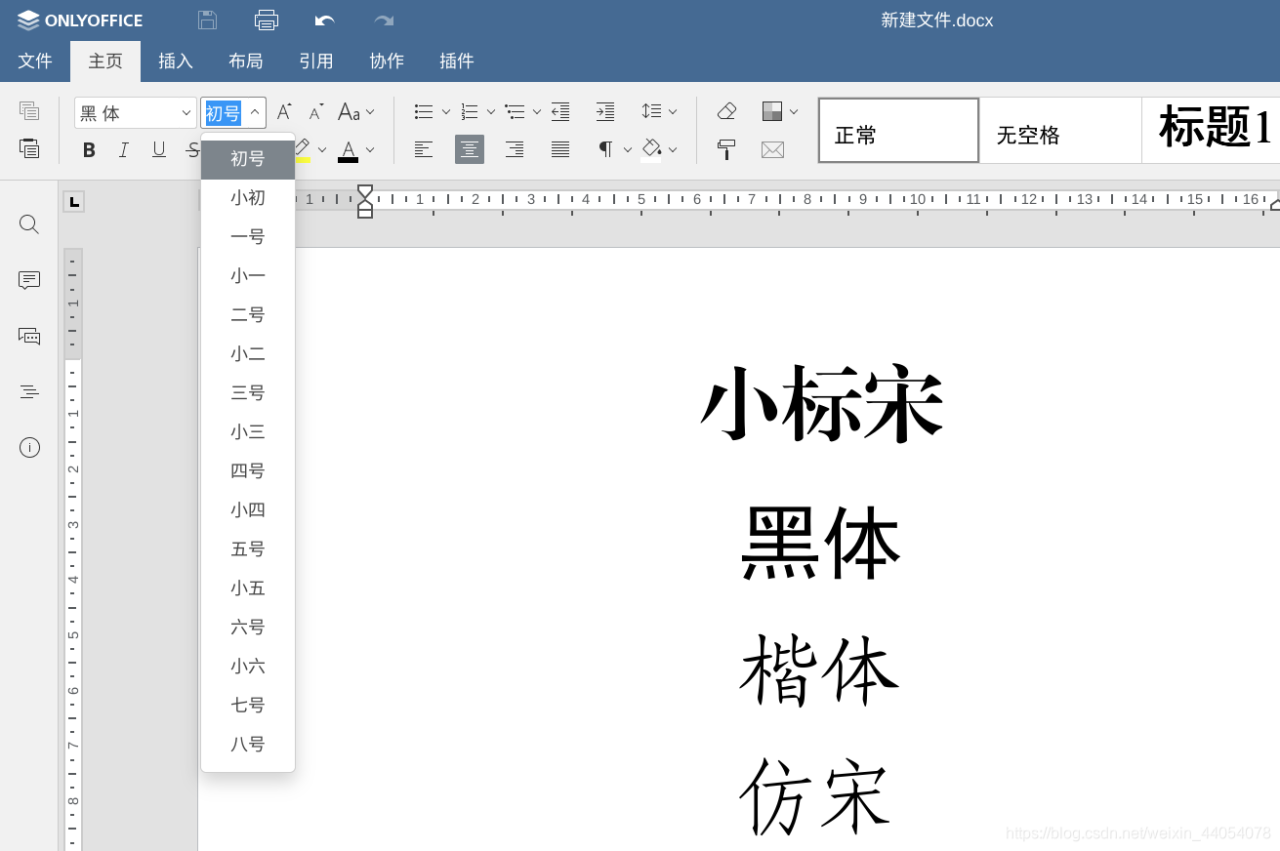Open the search panel in the left sidebar
1280x851 pixels.
(28, 224)
